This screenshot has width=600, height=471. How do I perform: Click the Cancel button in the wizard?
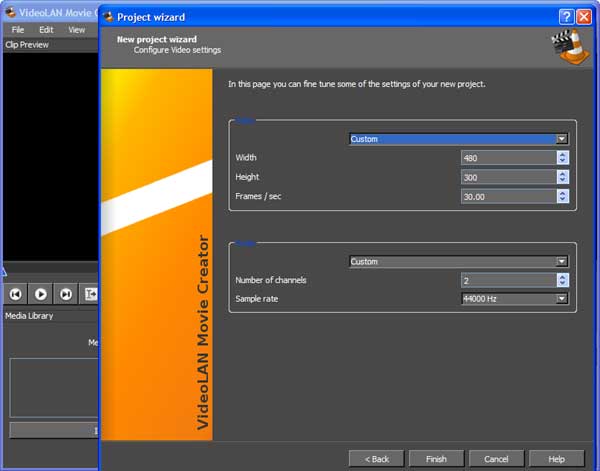click(x=496, y=459)
